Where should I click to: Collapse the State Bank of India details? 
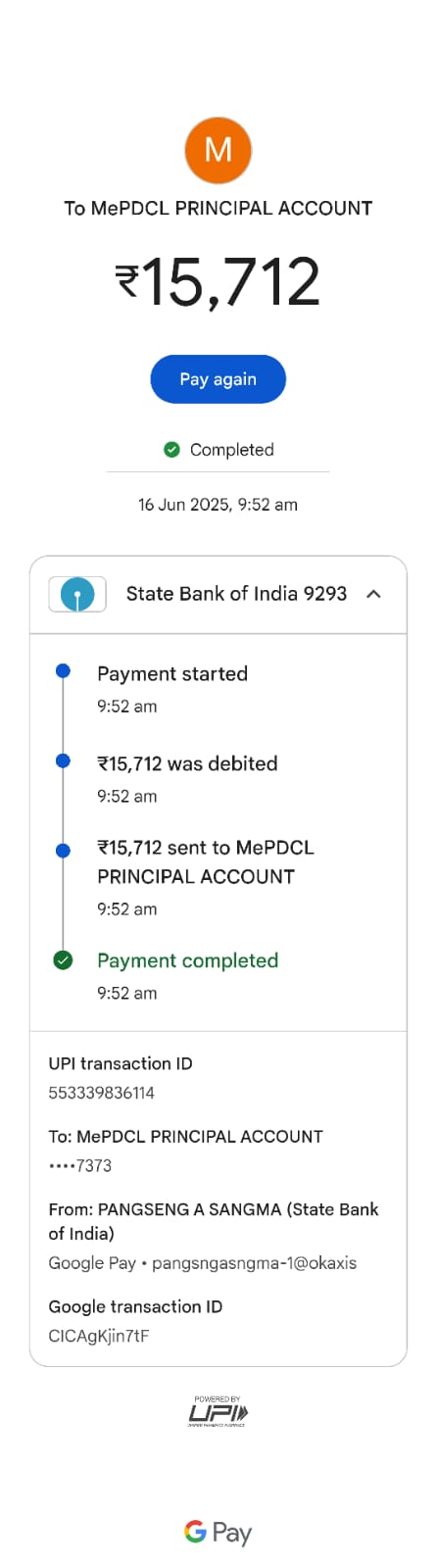(x=373, y=594)
